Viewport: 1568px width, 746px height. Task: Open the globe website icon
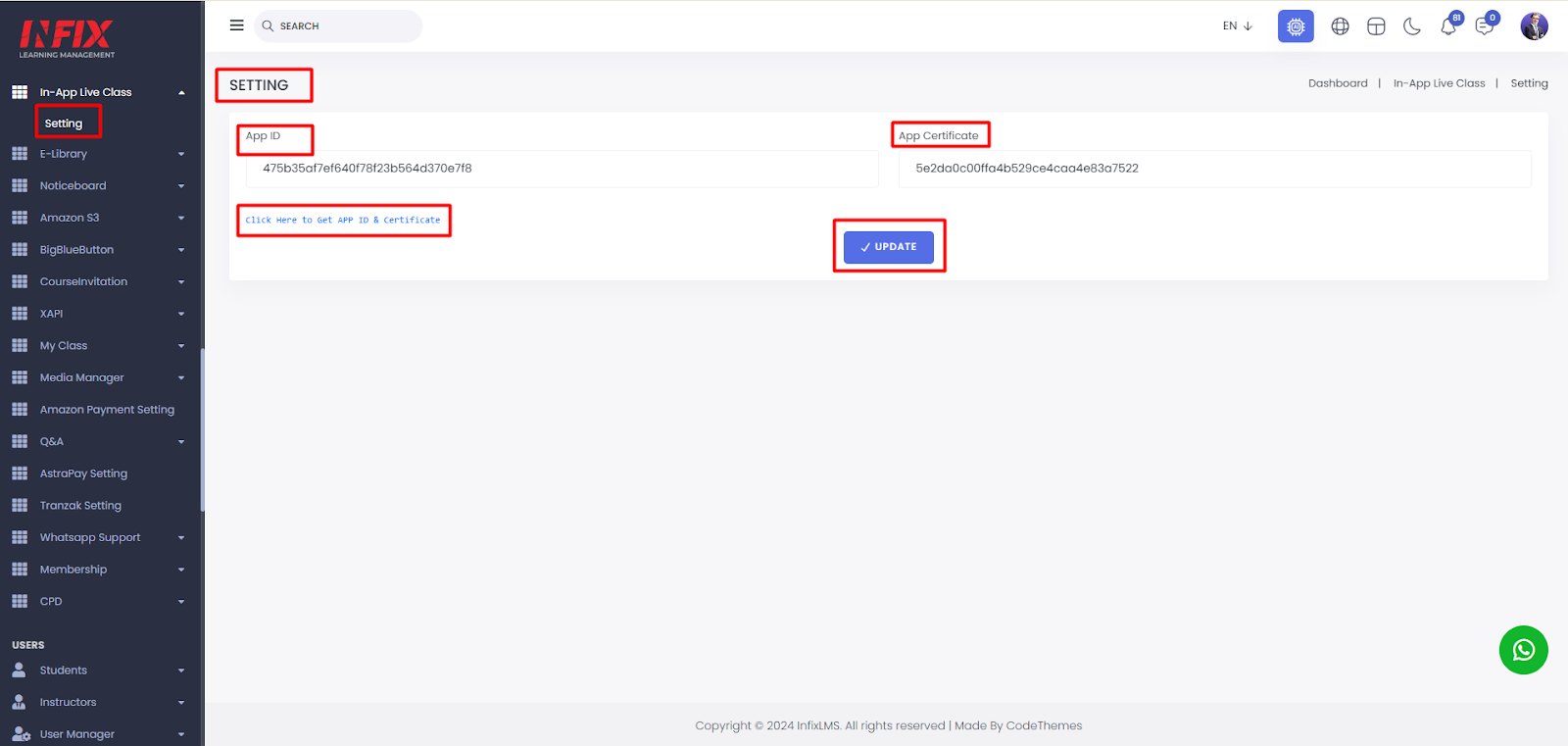click(1340, 26)
